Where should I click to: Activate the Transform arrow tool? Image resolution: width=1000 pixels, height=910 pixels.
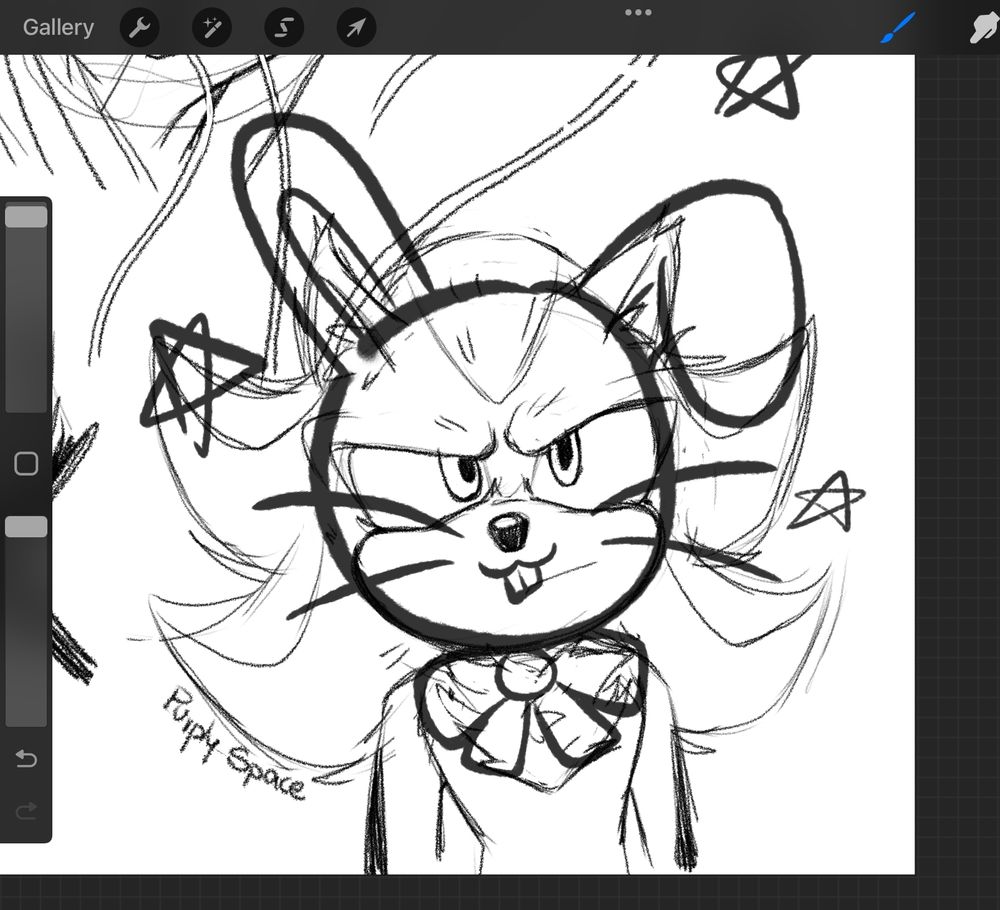coord(356,27)
